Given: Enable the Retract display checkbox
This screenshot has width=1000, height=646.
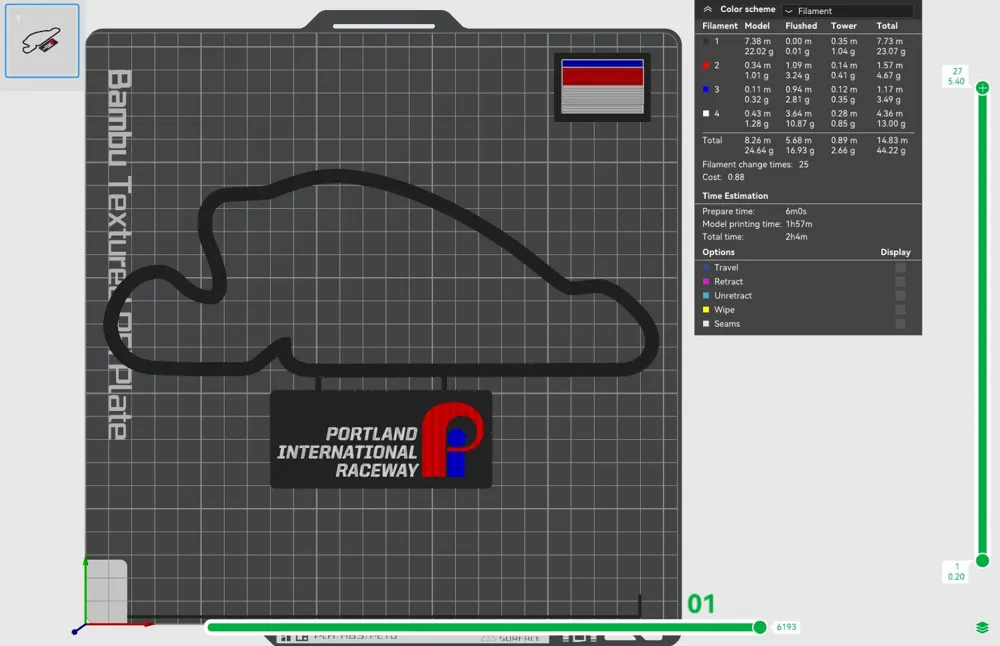Looking at the screenshot, I should [900, 282].
